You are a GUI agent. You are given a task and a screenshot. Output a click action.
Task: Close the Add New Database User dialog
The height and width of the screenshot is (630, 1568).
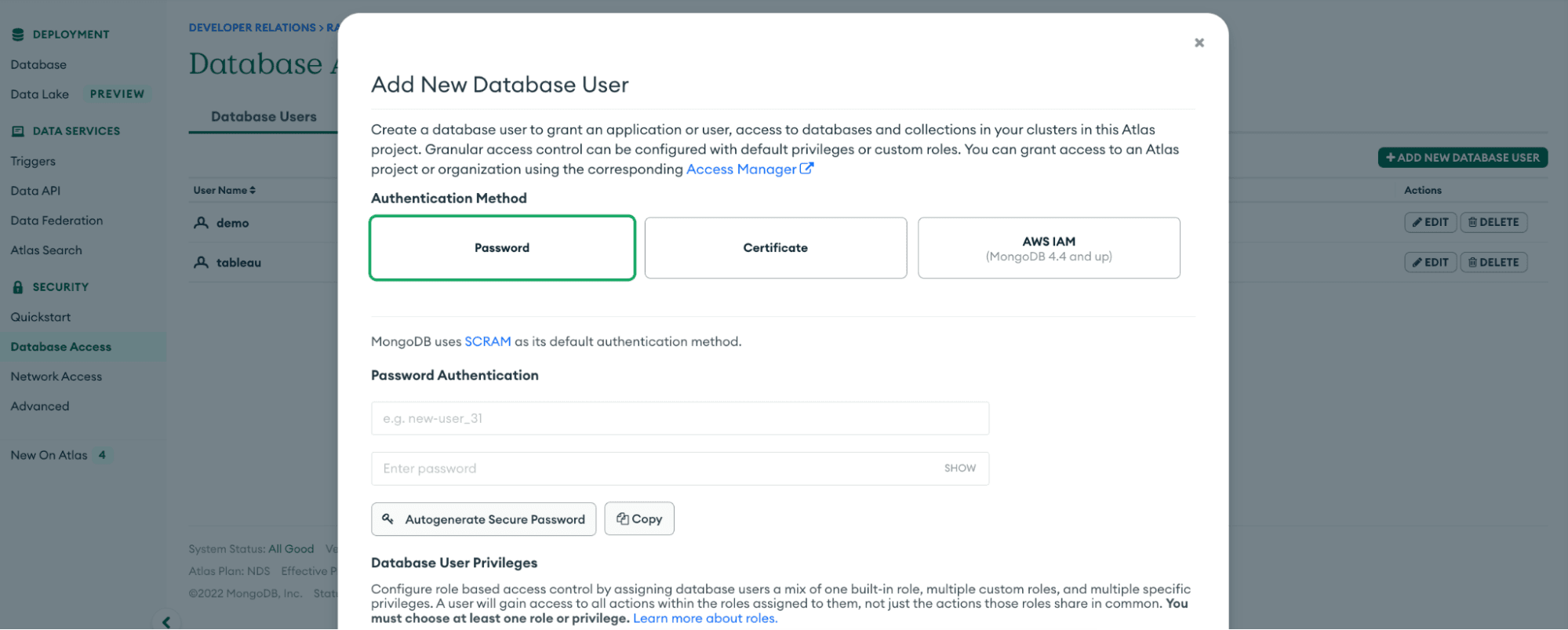[1199, 43]
